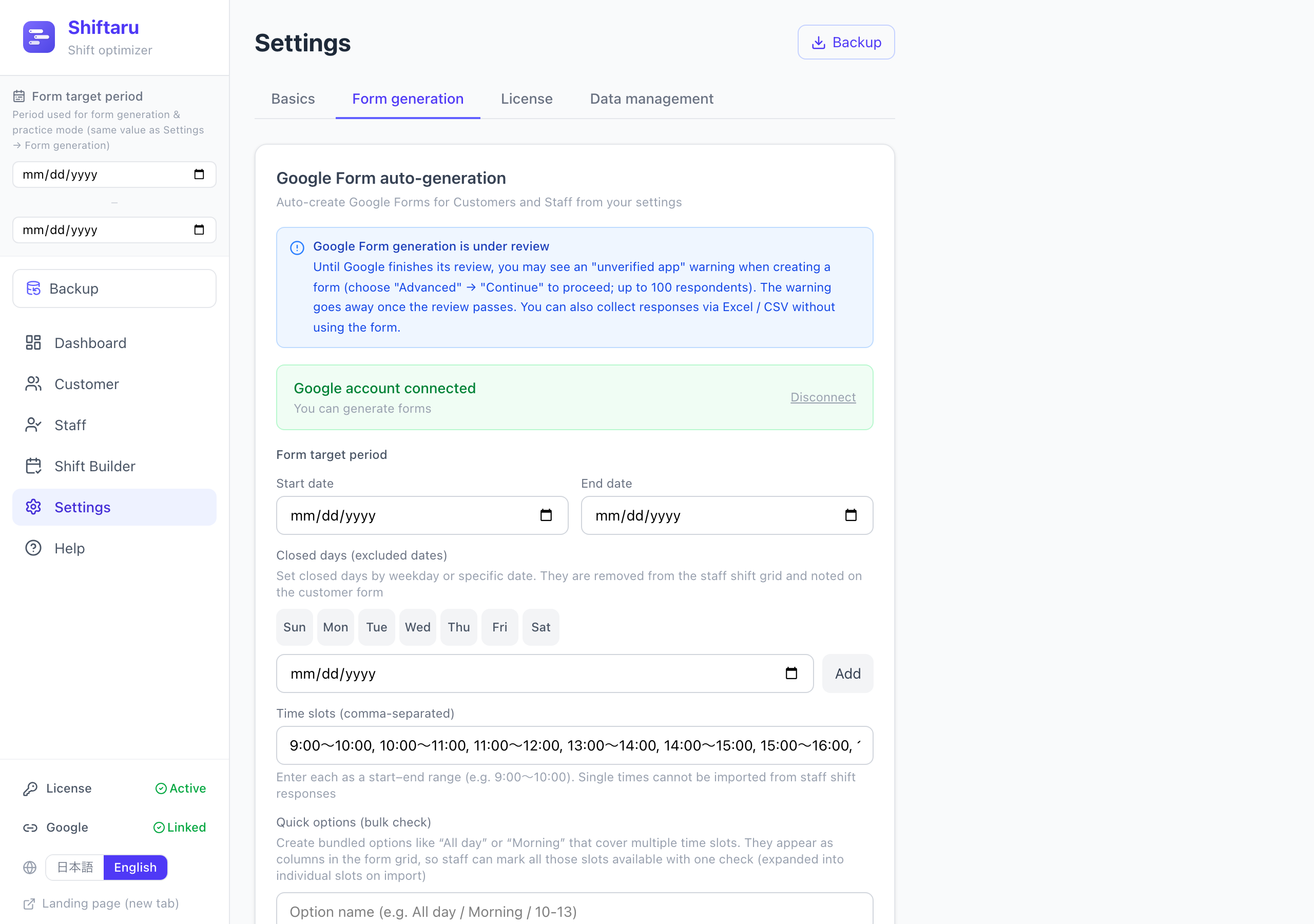Open the Data management tab

tap(652, 99)
